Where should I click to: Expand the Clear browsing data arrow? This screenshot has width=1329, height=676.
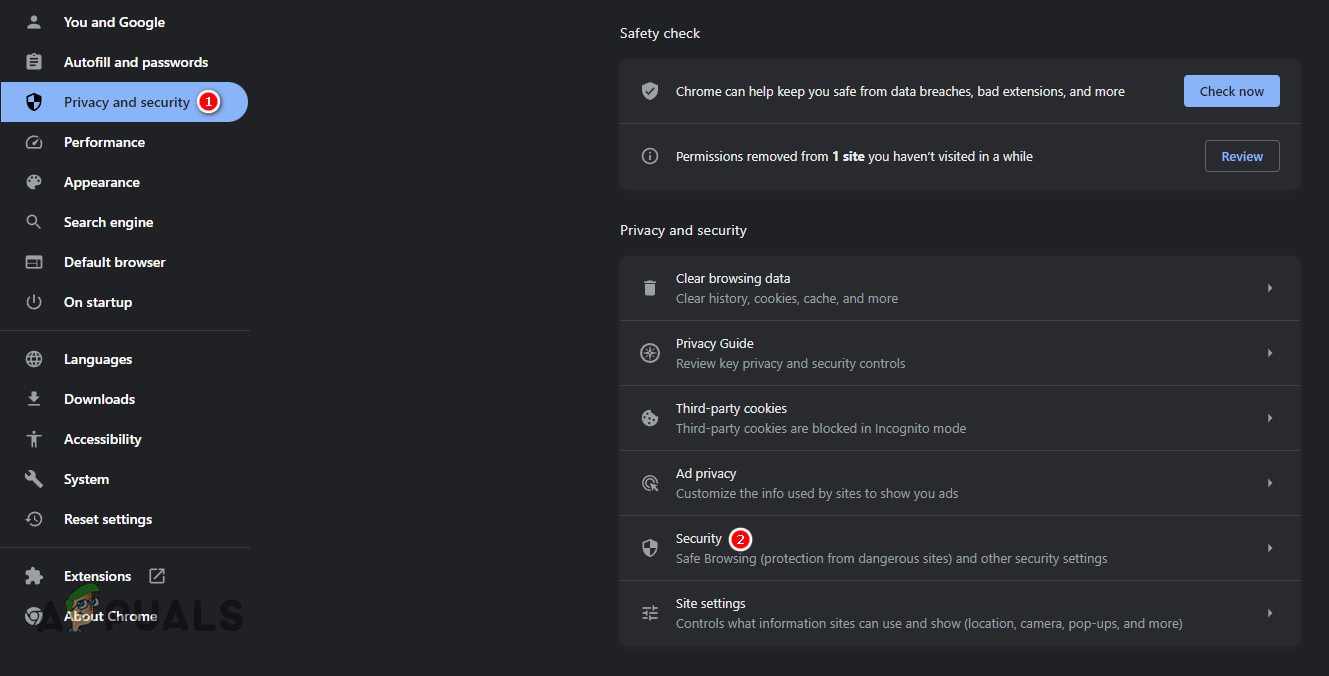point(1270,288)
